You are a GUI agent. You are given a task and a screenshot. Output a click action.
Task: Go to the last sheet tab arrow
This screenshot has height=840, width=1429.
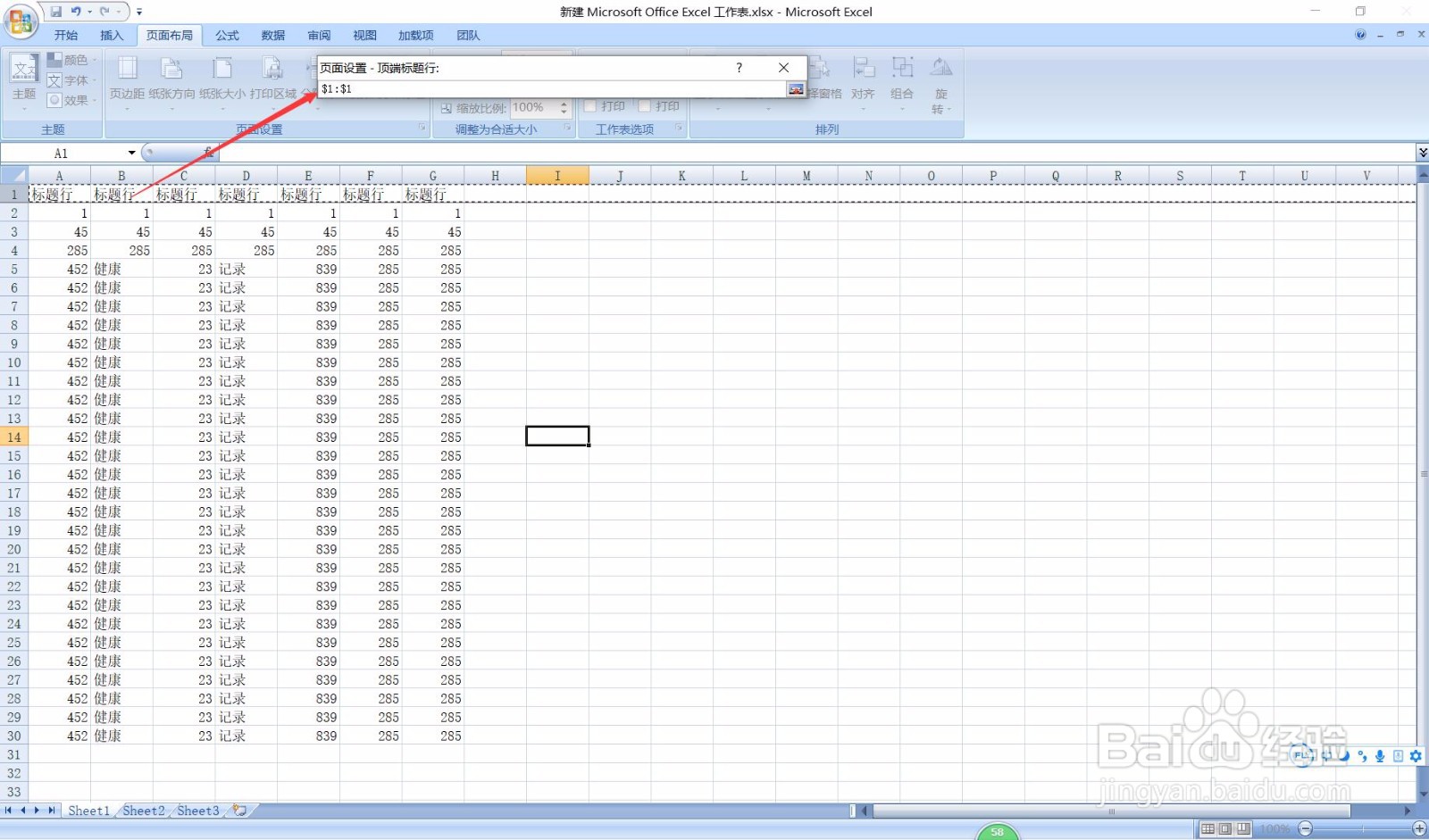(x=52, y=811)
